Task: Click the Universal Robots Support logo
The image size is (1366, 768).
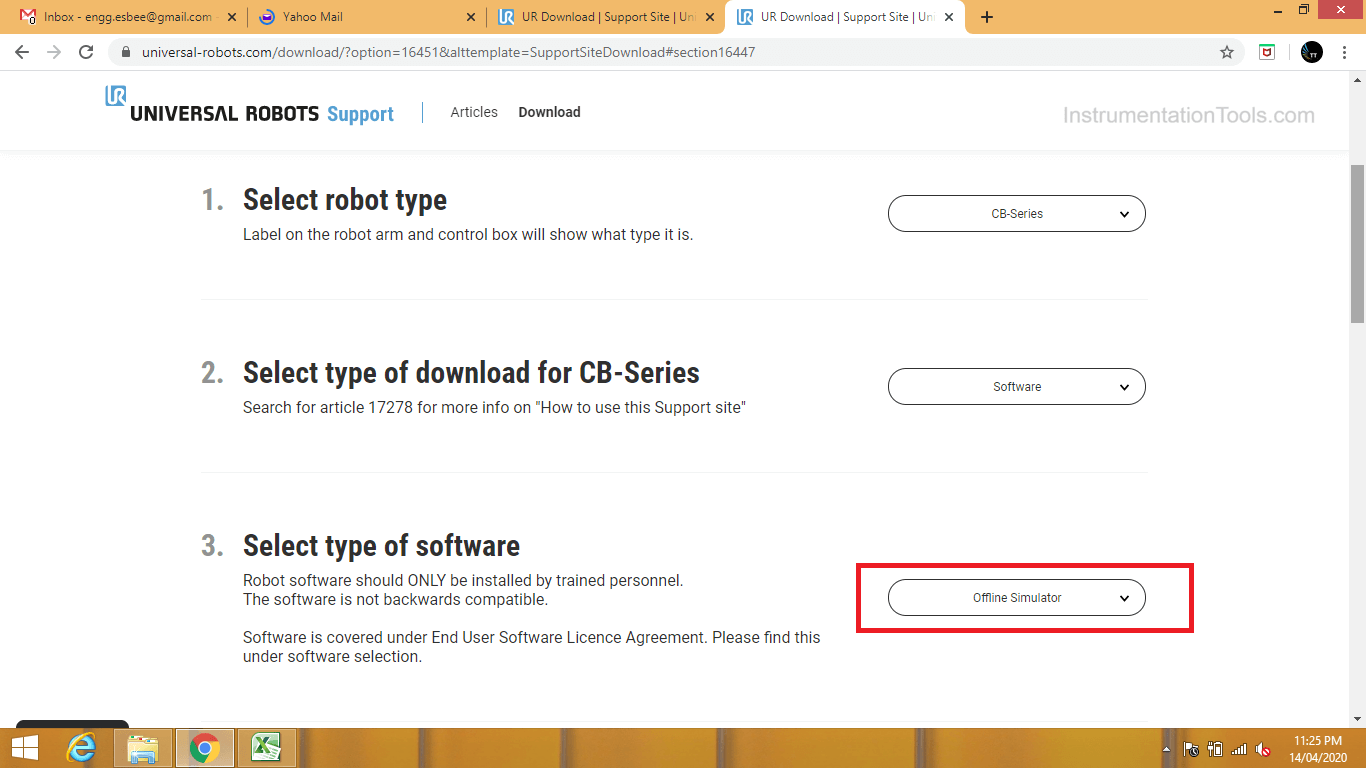Action: point(250,105)
